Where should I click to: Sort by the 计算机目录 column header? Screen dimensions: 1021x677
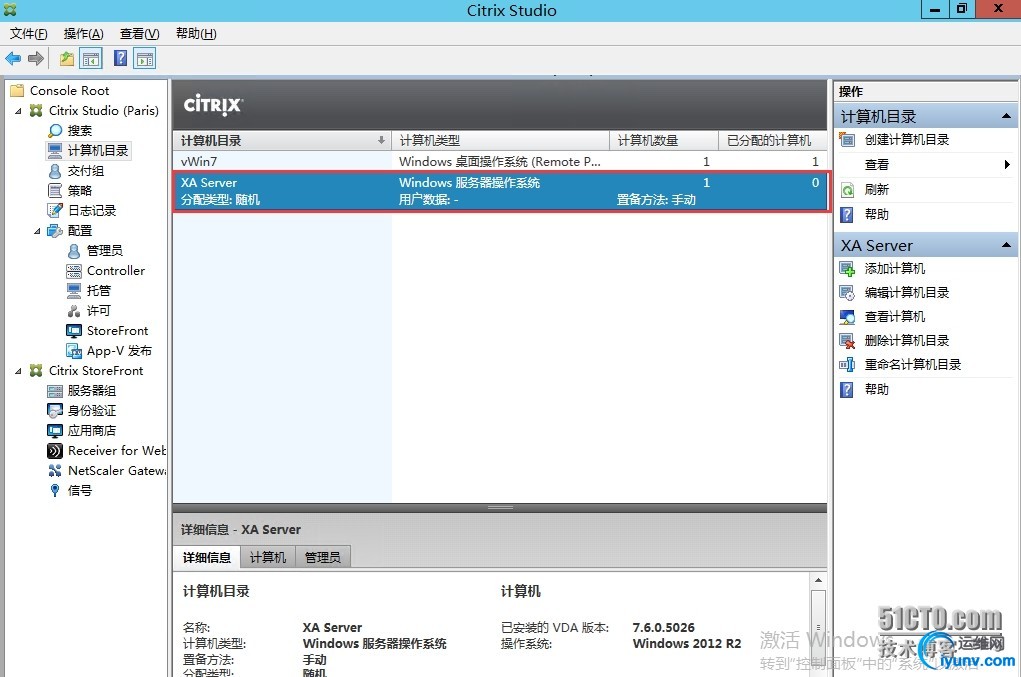coord(282,141)
